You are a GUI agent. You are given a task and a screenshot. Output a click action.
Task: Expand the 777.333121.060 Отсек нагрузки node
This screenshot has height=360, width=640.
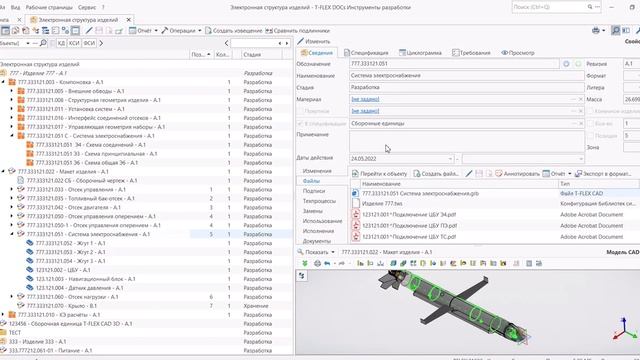click(x=12, y=297)
